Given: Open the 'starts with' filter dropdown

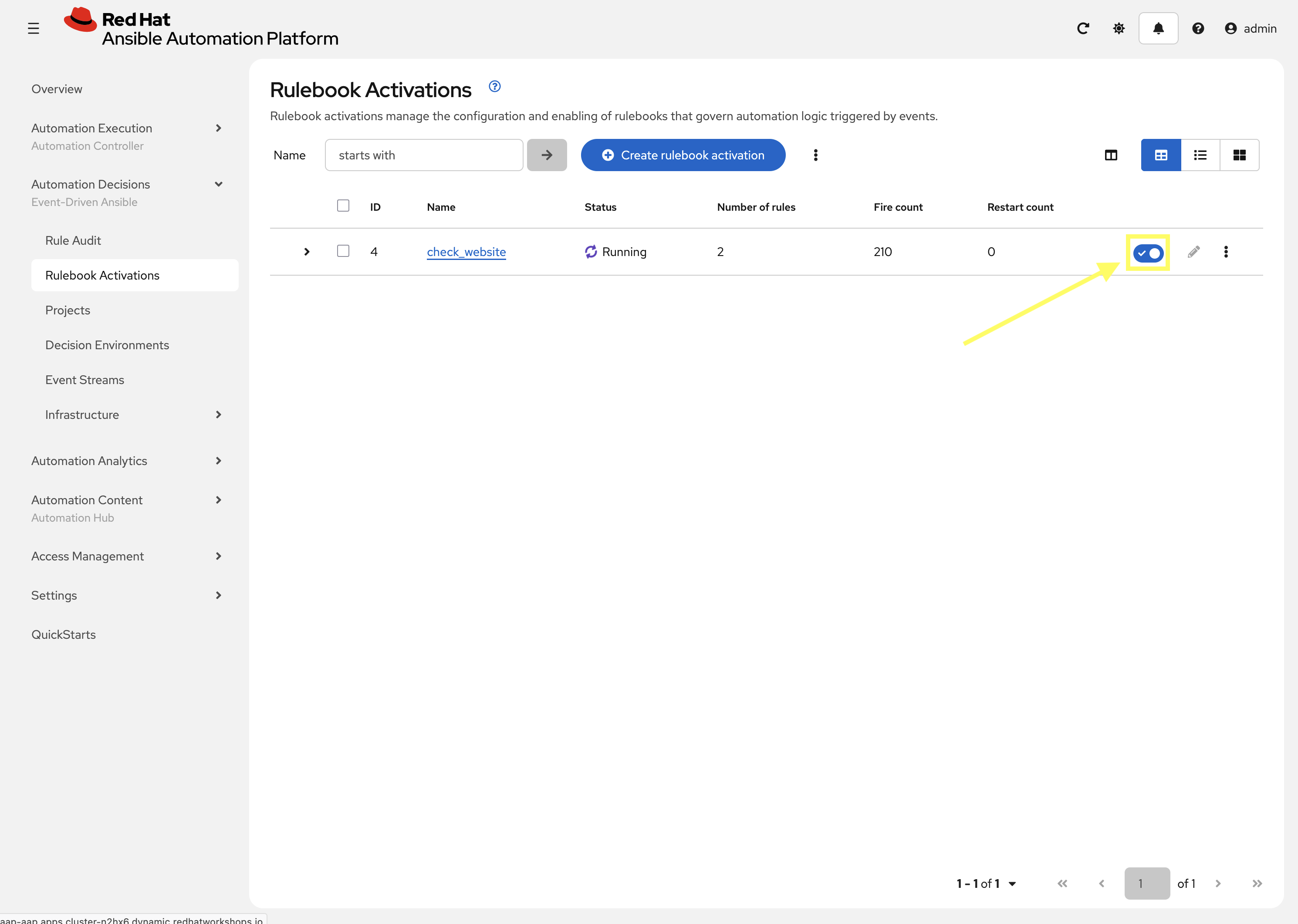Looking at the screenshot, I should click(x=423, y=155).
